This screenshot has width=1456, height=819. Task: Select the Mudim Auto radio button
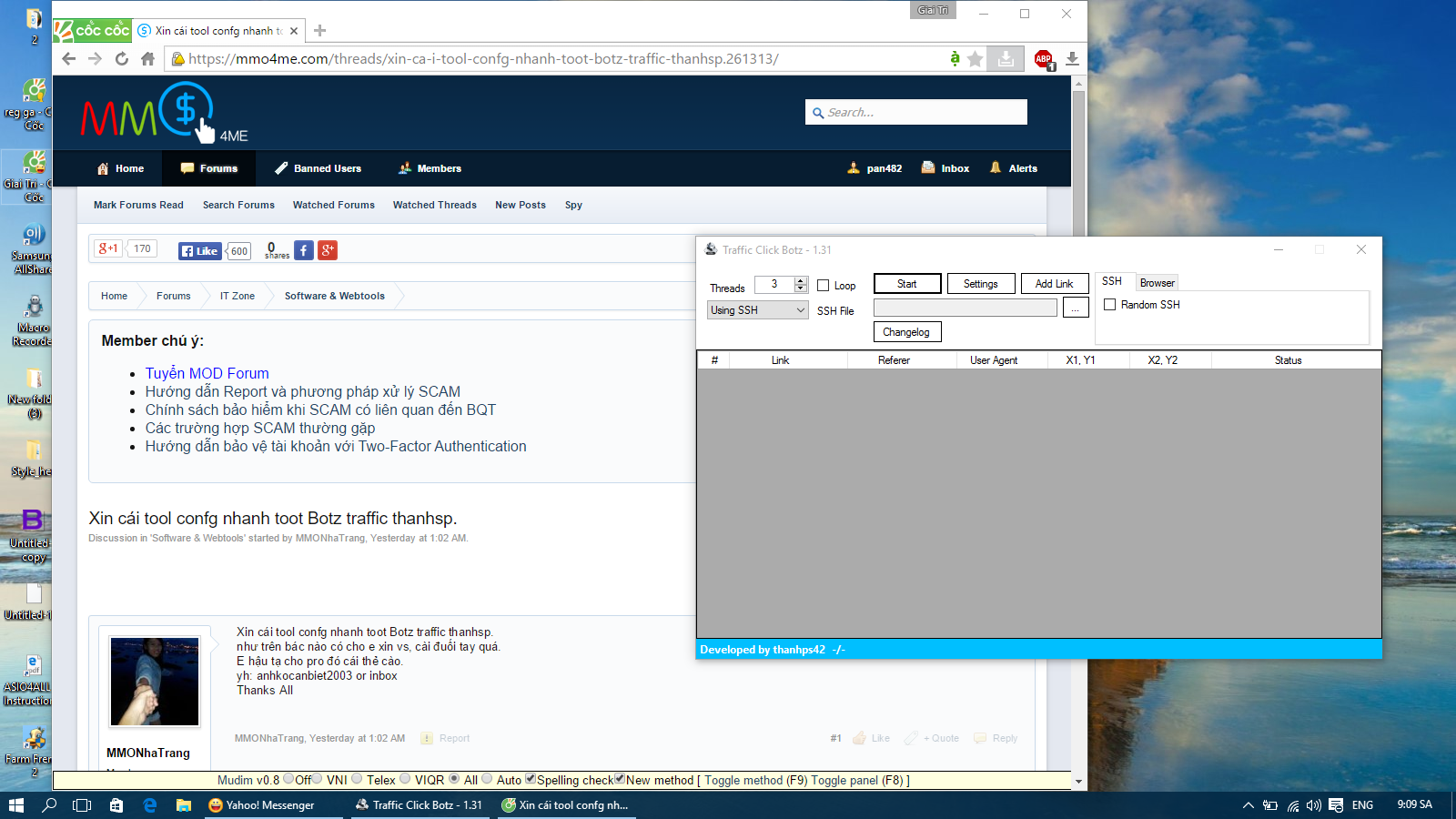[x=487, y=779]
